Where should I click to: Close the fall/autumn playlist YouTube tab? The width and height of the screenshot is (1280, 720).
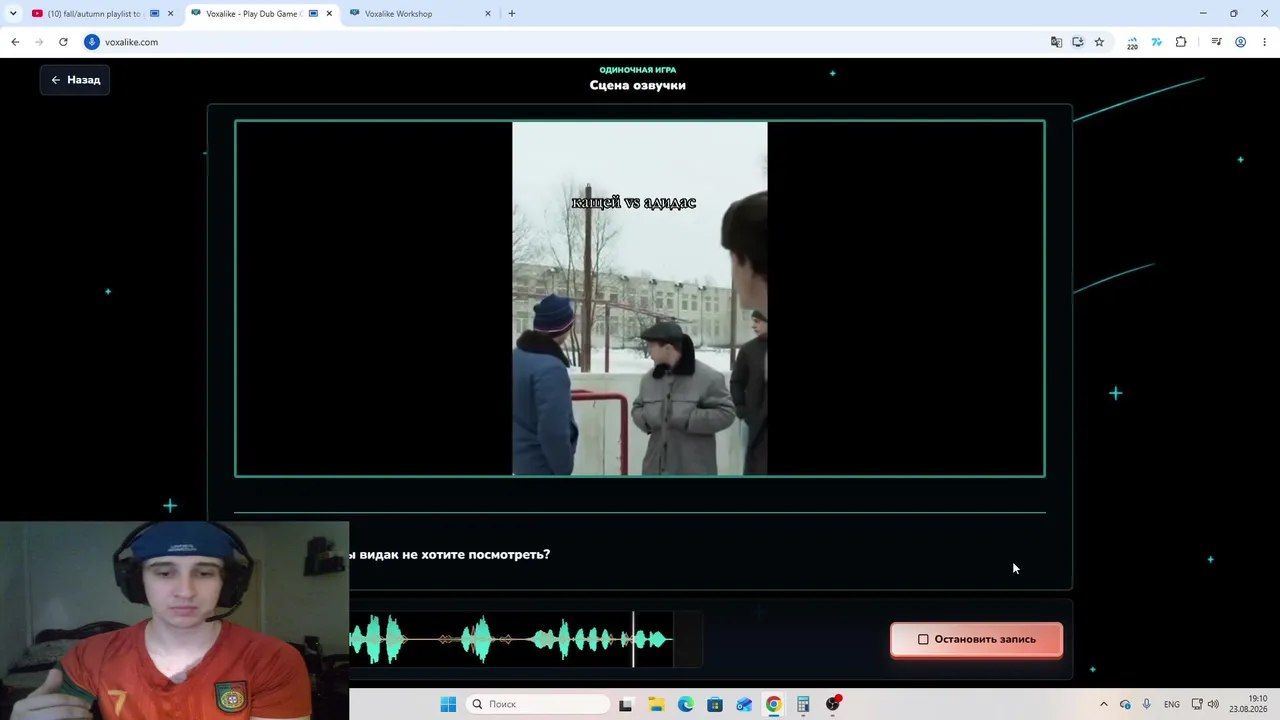pos(171,14)
